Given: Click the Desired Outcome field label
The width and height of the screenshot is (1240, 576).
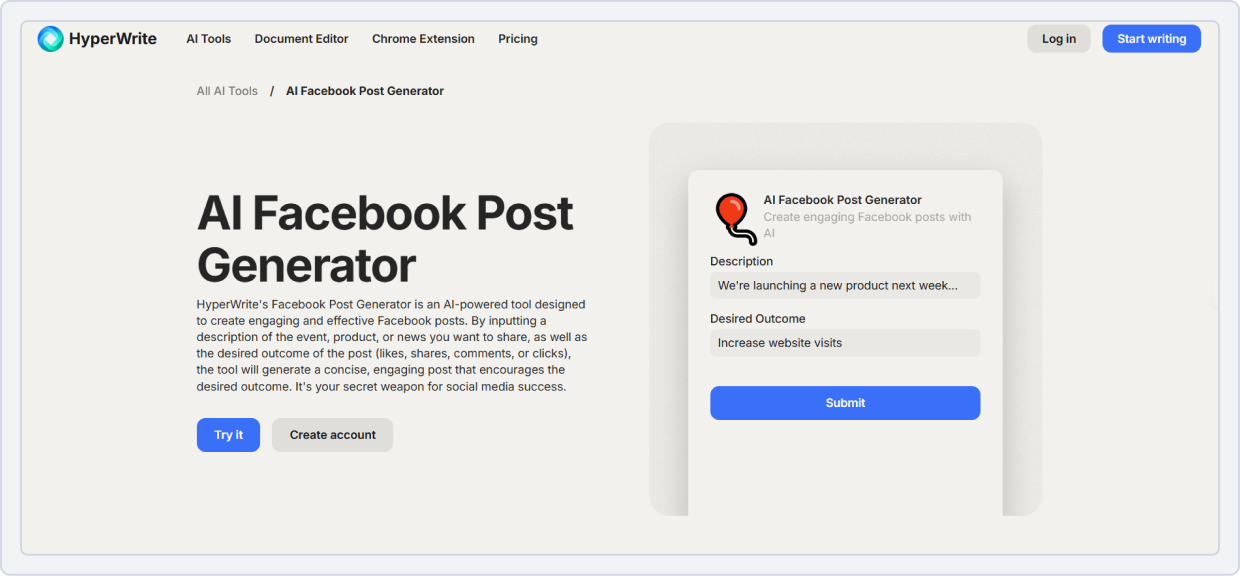Looking at the screenshot, I should (x=758, y=319).
